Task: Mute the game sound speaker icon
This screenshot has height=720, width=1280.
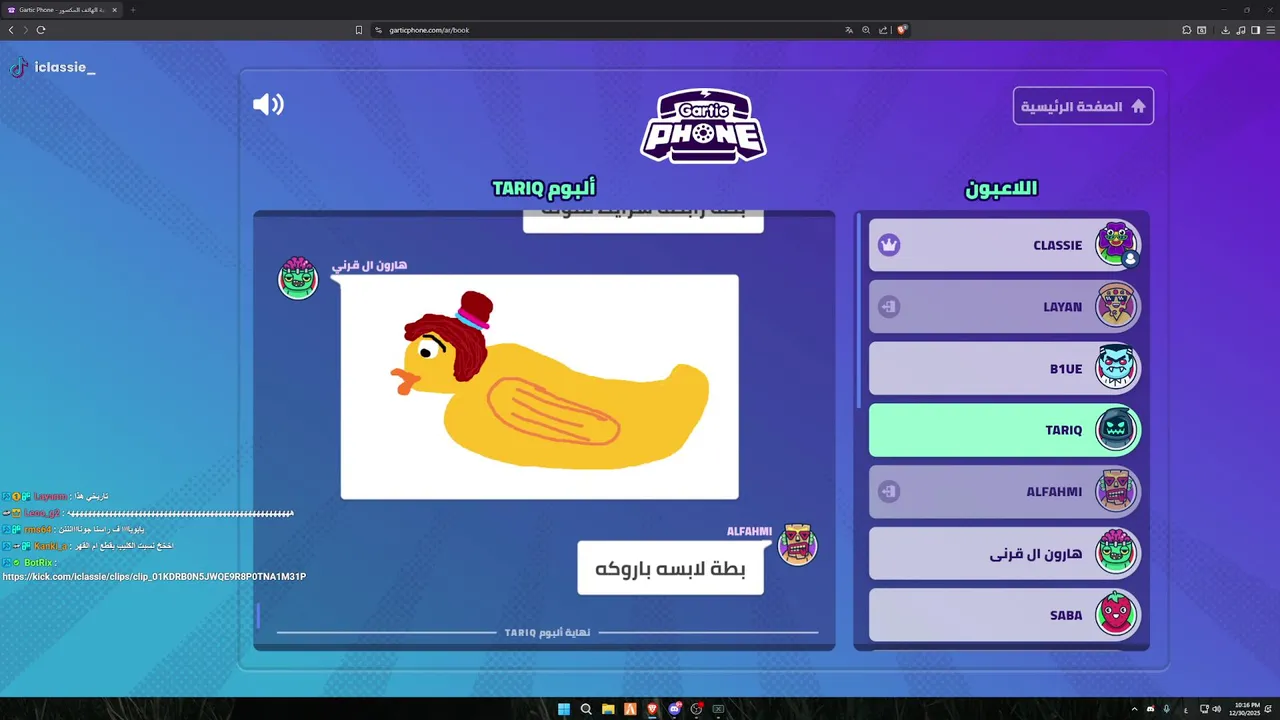Action: 268,104
